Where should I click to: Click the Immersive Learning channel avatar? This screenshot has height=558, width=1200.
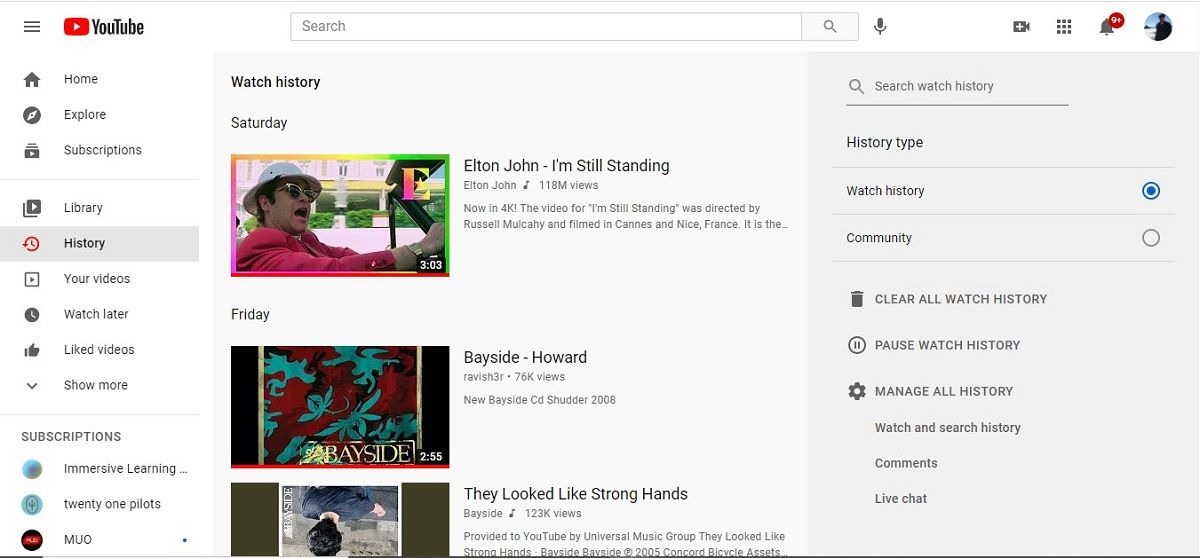coord(32,469)
